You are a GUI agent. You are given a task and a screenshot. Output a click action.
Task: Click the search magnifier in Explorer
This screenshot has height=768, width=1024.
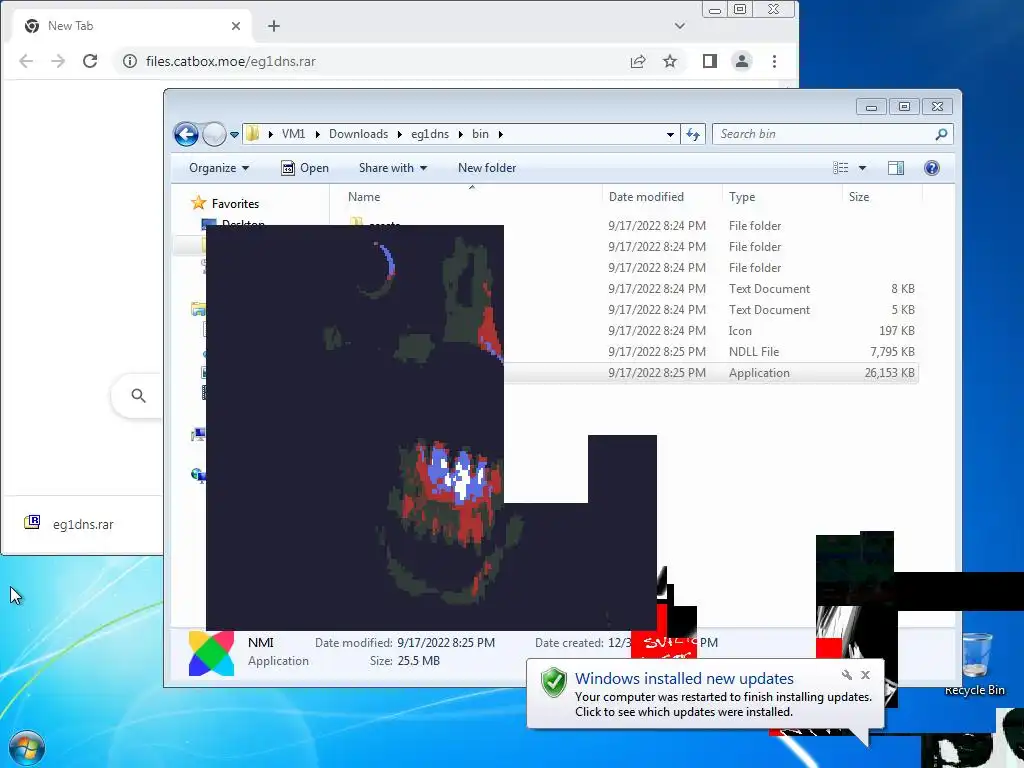941,134
